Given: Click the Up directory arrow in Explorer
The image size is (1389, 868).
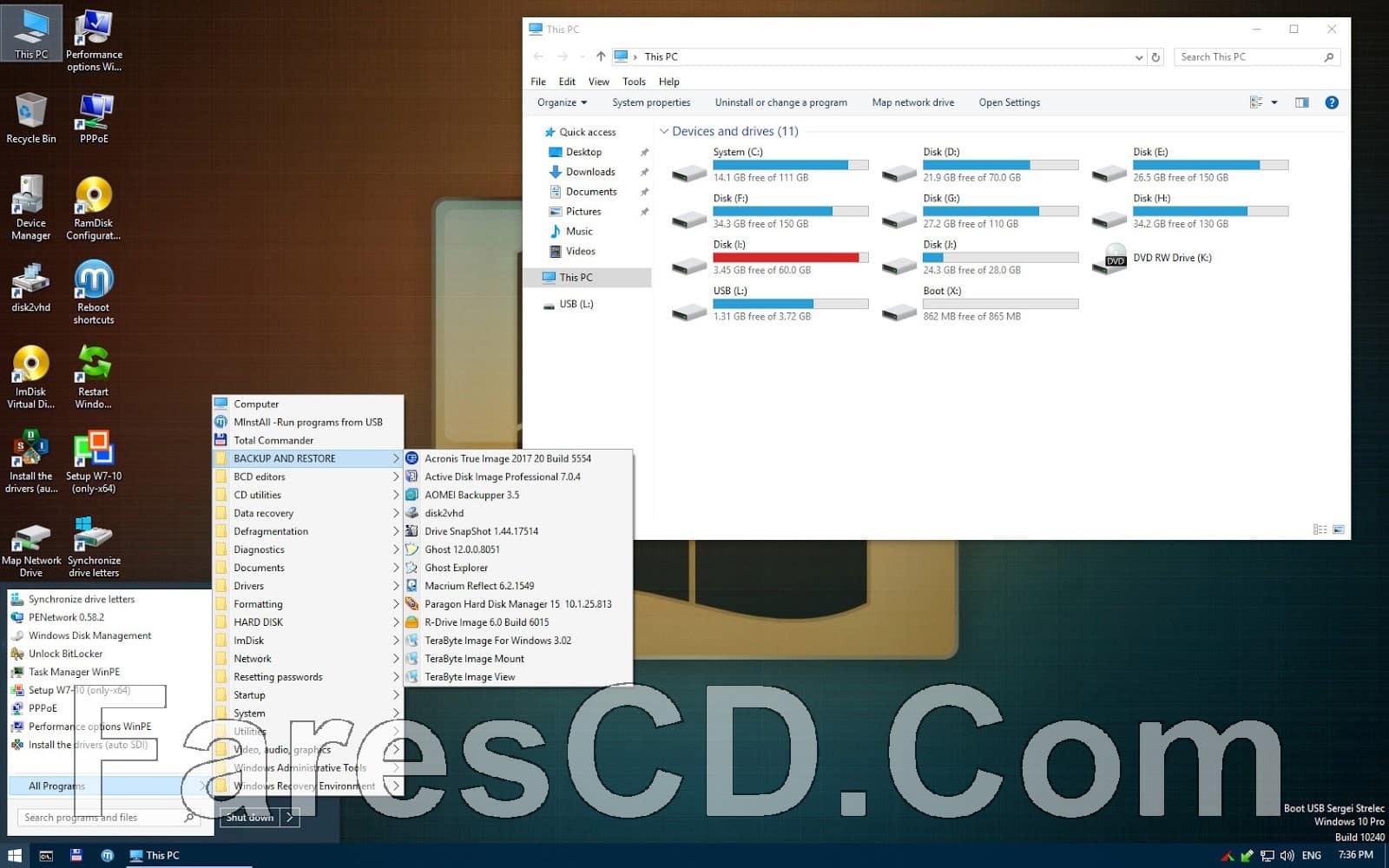Looking at the screenshot, I should [x=601, y=56].
